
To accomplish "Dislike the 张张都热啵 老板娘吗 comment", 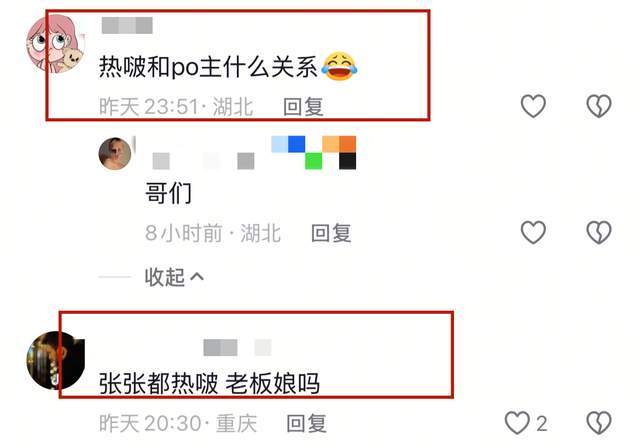I will point(599,423).
